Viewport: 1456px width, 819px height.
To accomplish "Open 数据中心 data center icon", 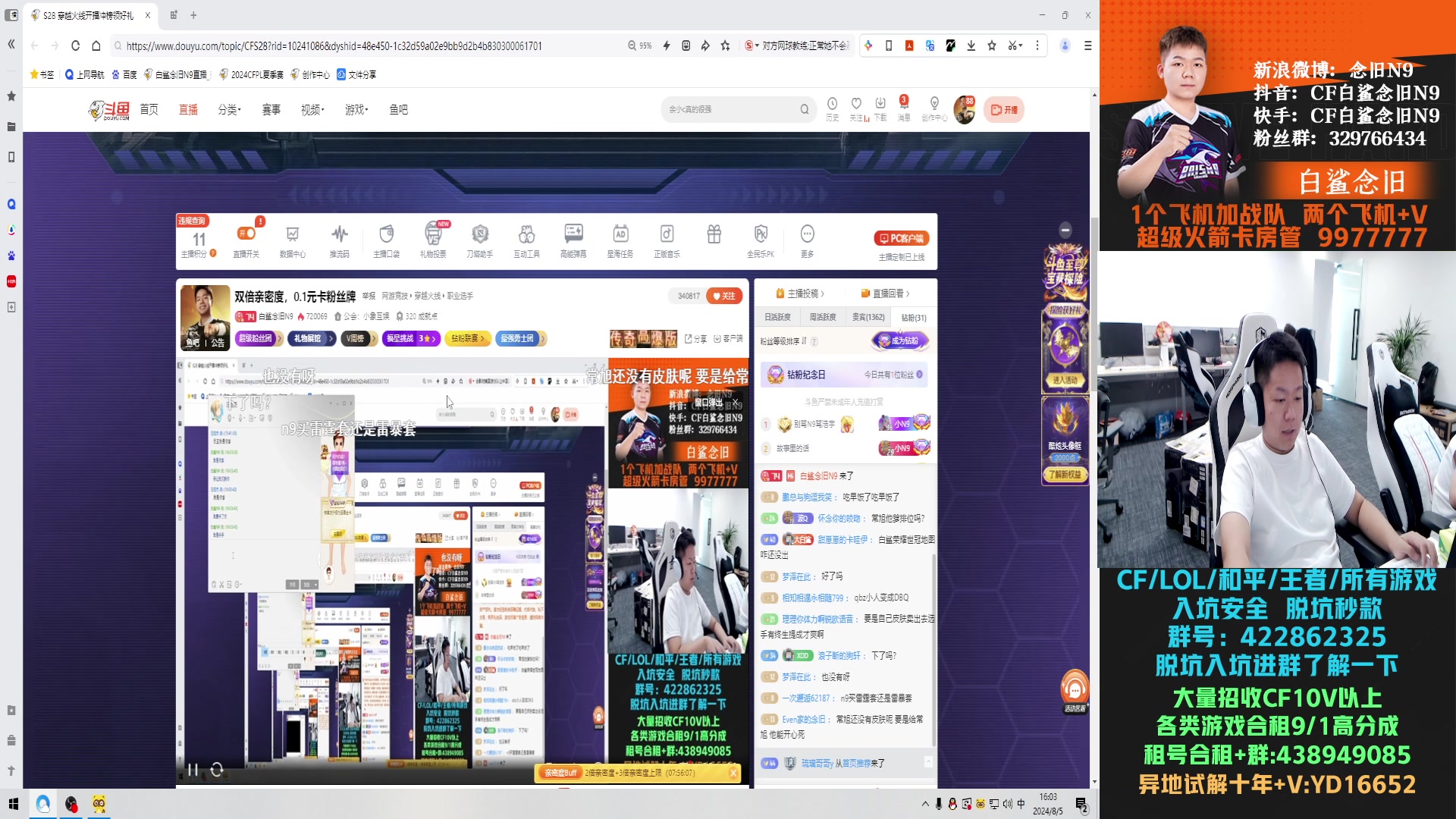I will 292,235.
